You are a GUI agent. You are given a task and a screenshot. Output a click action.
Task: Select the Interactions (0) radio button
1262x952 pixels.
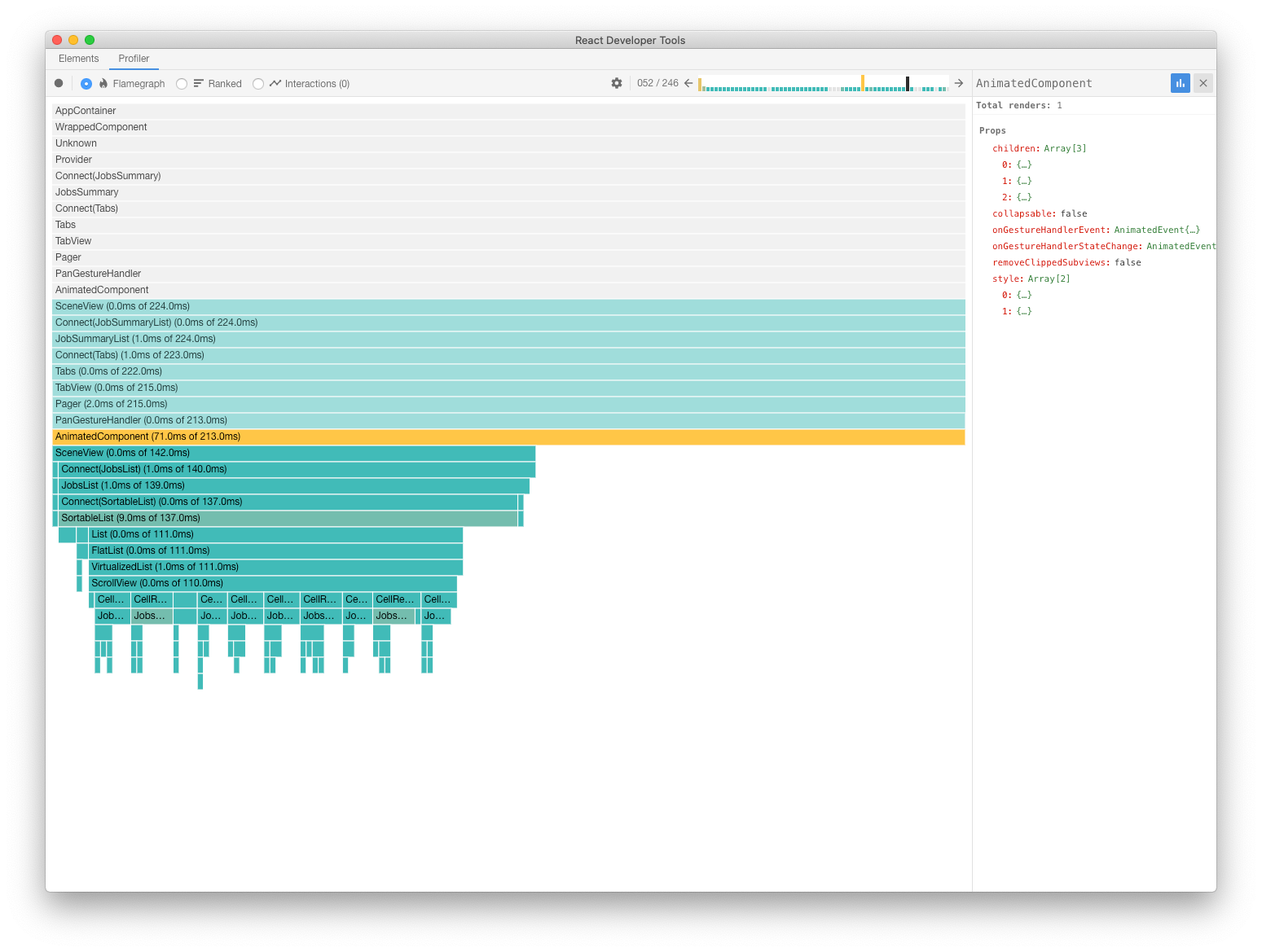257,83
